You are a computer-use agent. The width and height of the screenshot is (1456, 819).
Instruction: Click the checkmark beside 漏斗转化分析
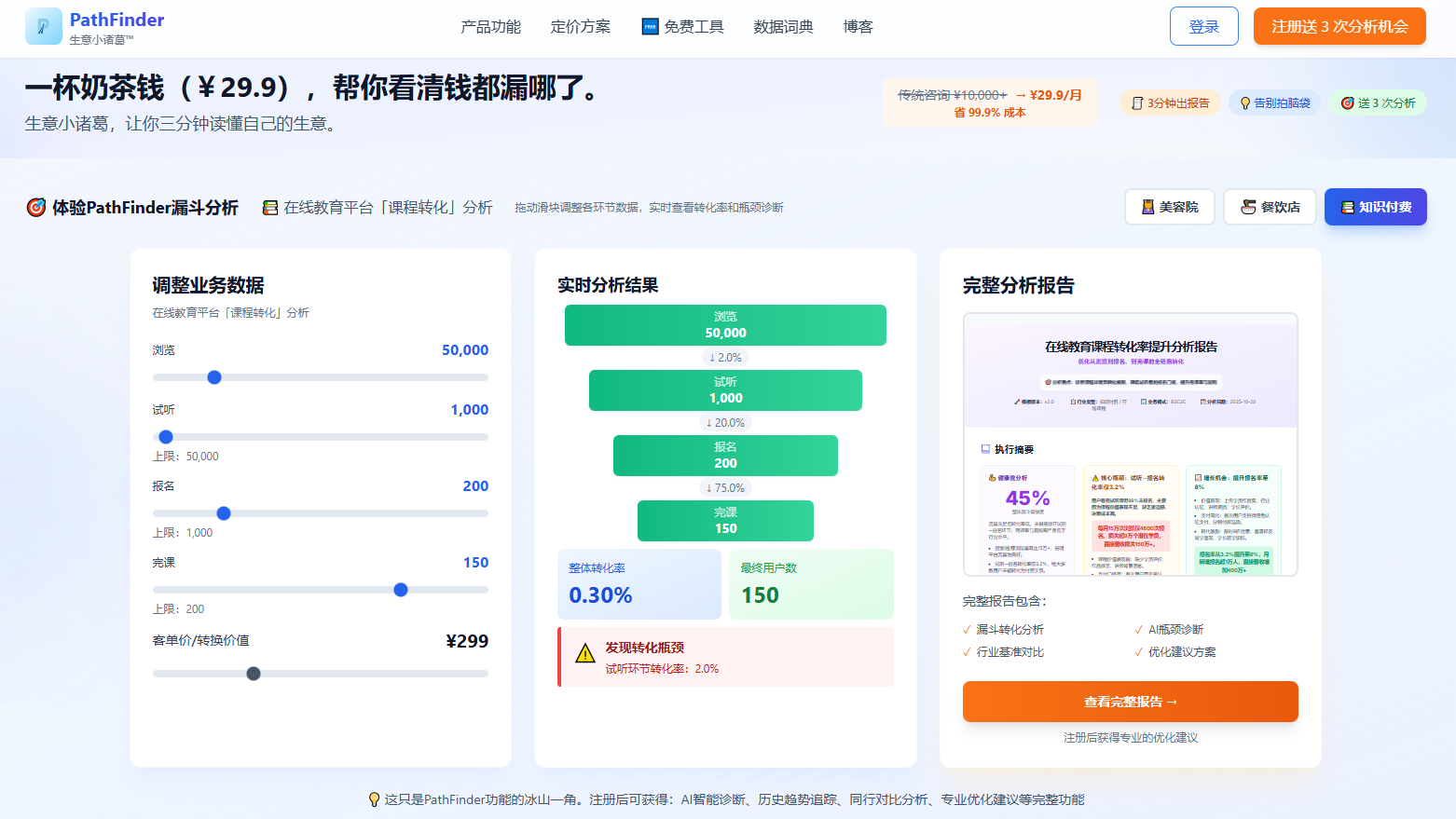966,629
